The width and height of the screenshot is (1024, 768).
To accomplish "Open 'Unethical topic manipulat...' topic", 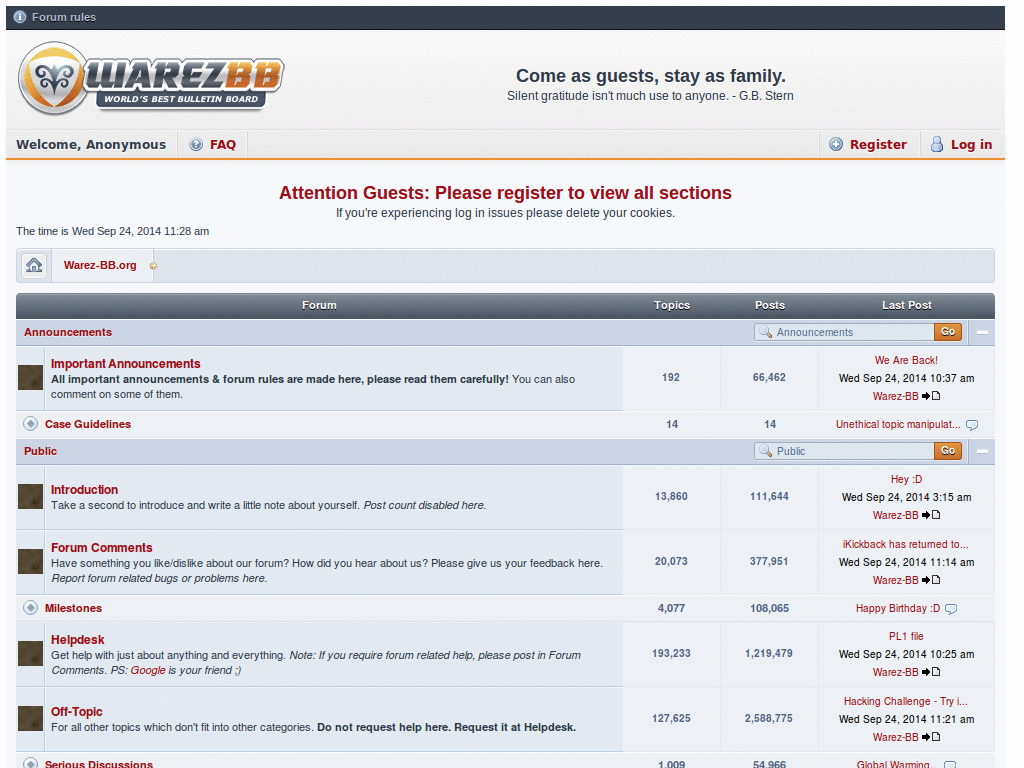I will click(x=898, y=424).
